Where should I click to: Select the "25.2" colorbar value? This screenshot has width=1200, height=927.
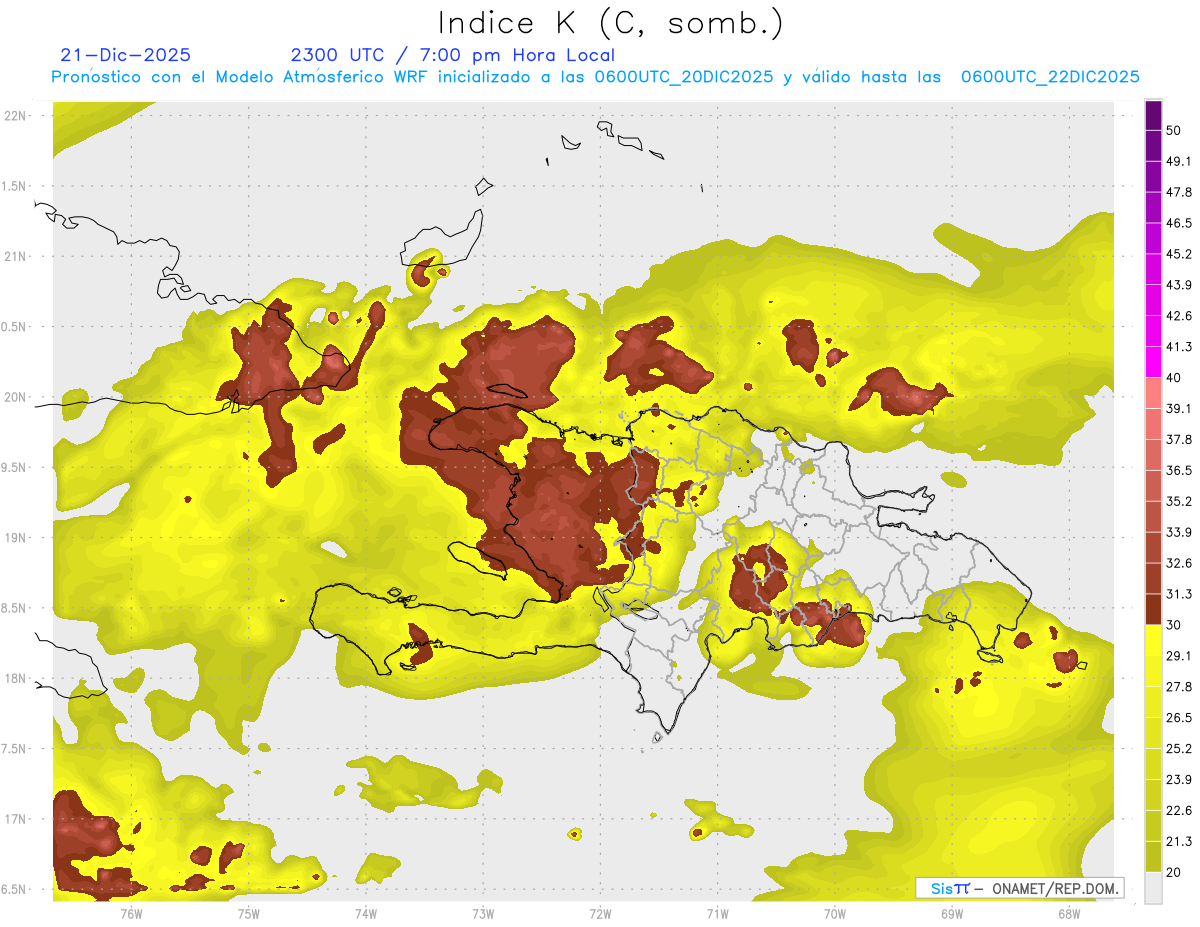pyautogui.click(x=1179, y=749)
